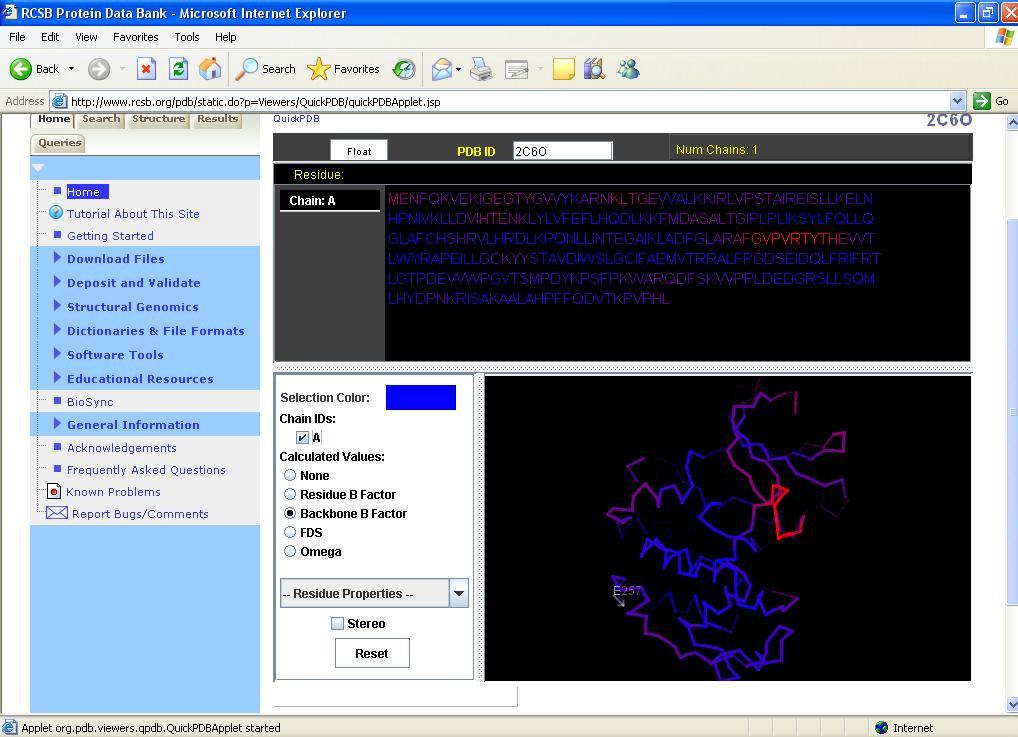Open the Search magnifier toolbar button

265,69
